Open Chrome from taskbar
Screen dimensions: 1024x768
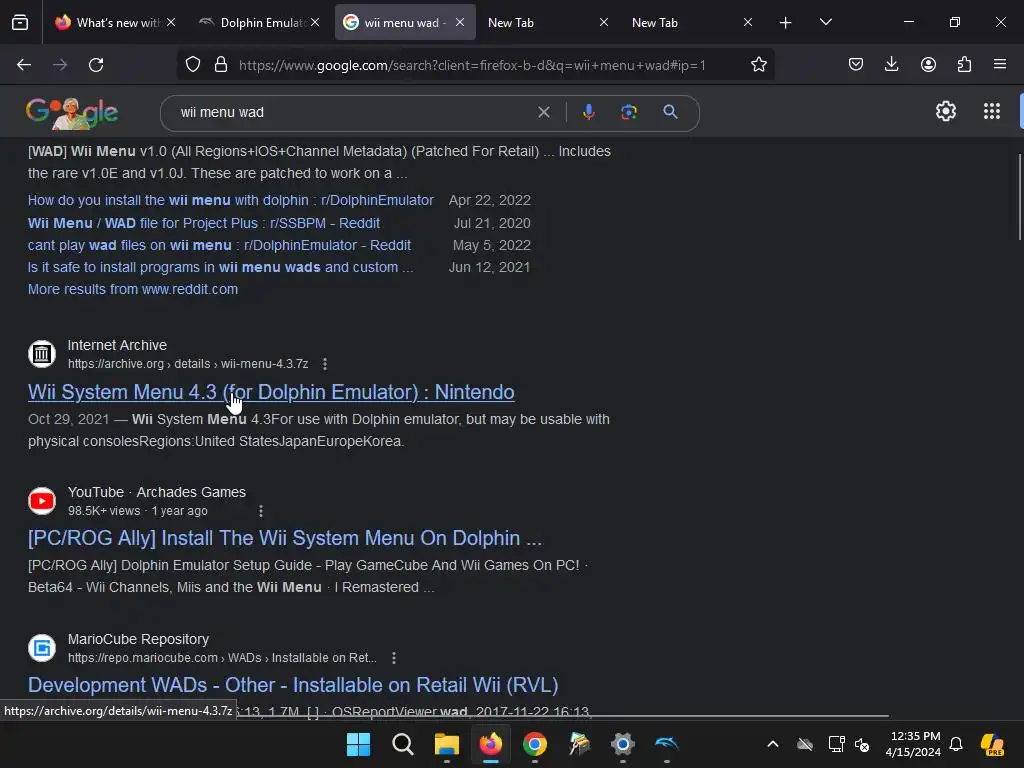(535, 744)
